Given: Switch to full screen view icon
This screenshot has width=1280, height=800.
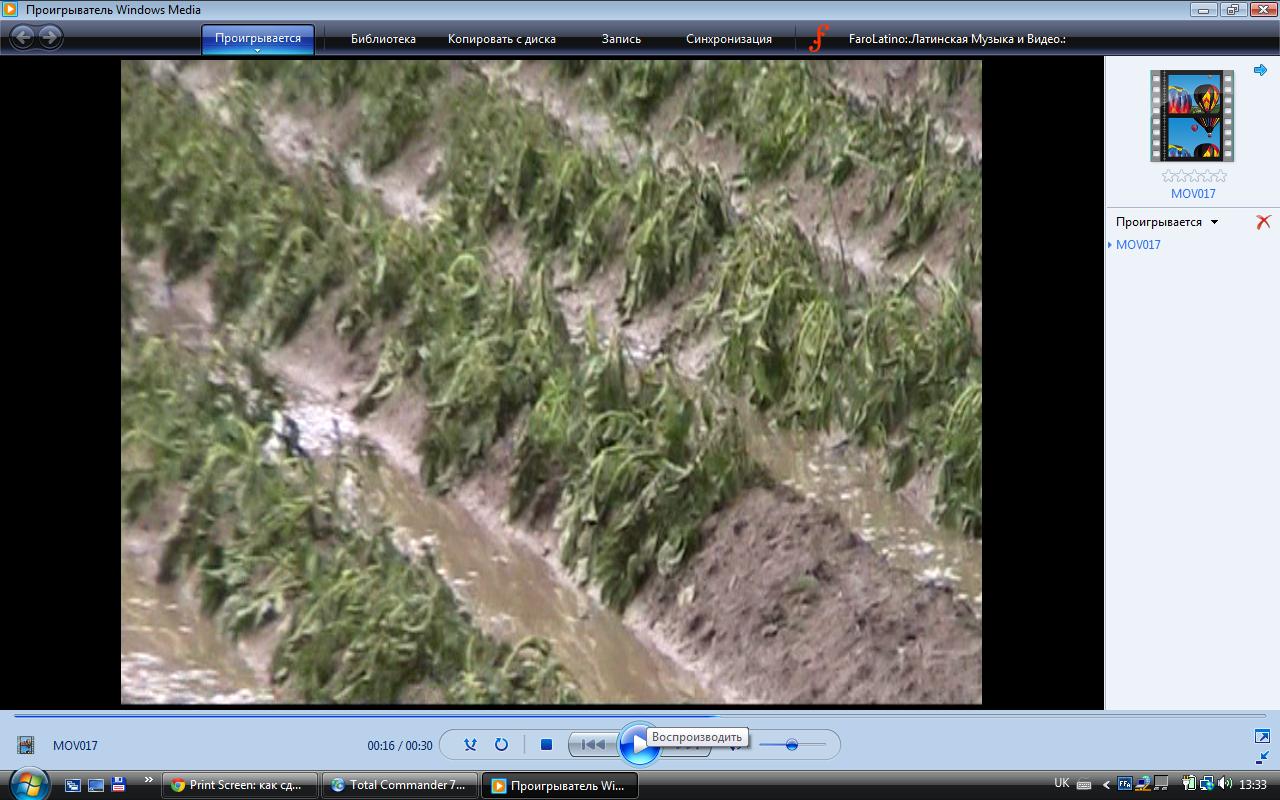Looking at the screenshot, I should pyautogui.click(x=1262, y=736).
